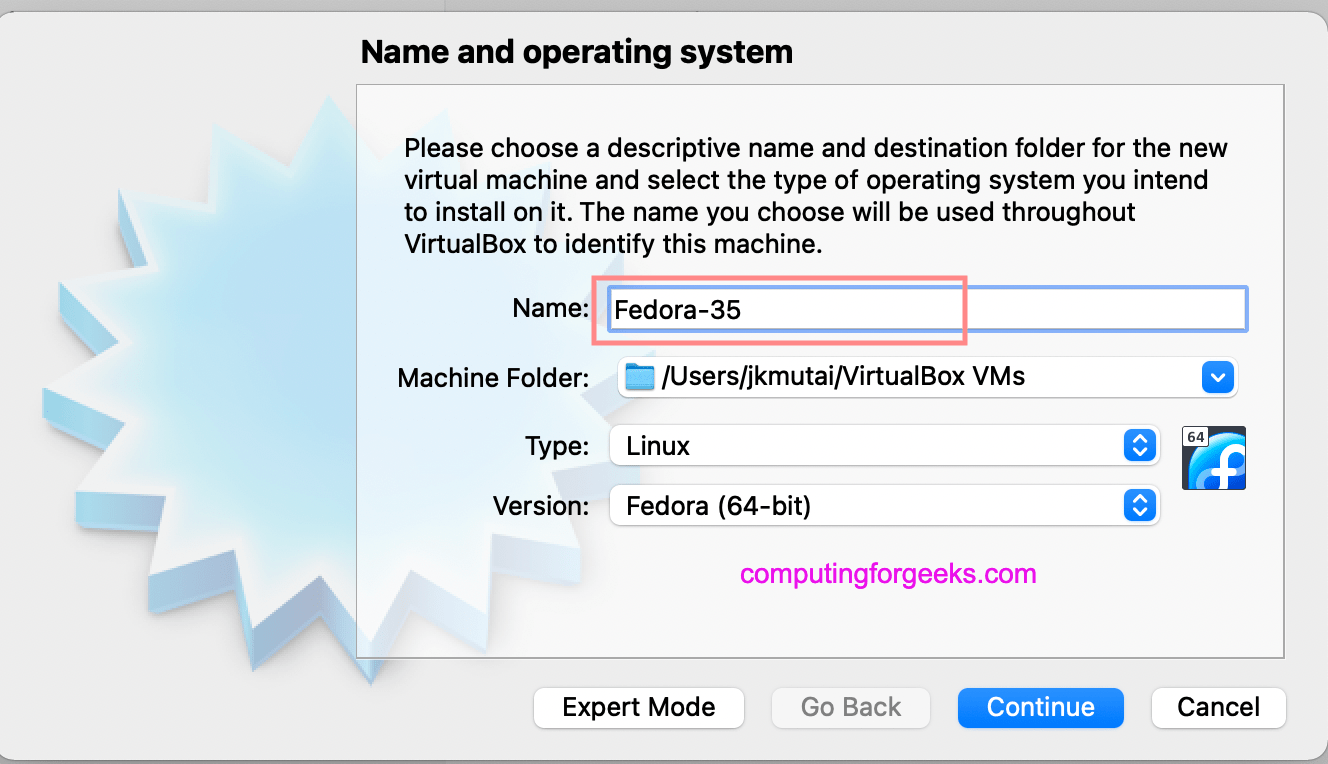Click the 64 badge on the OS icon

1194,438
